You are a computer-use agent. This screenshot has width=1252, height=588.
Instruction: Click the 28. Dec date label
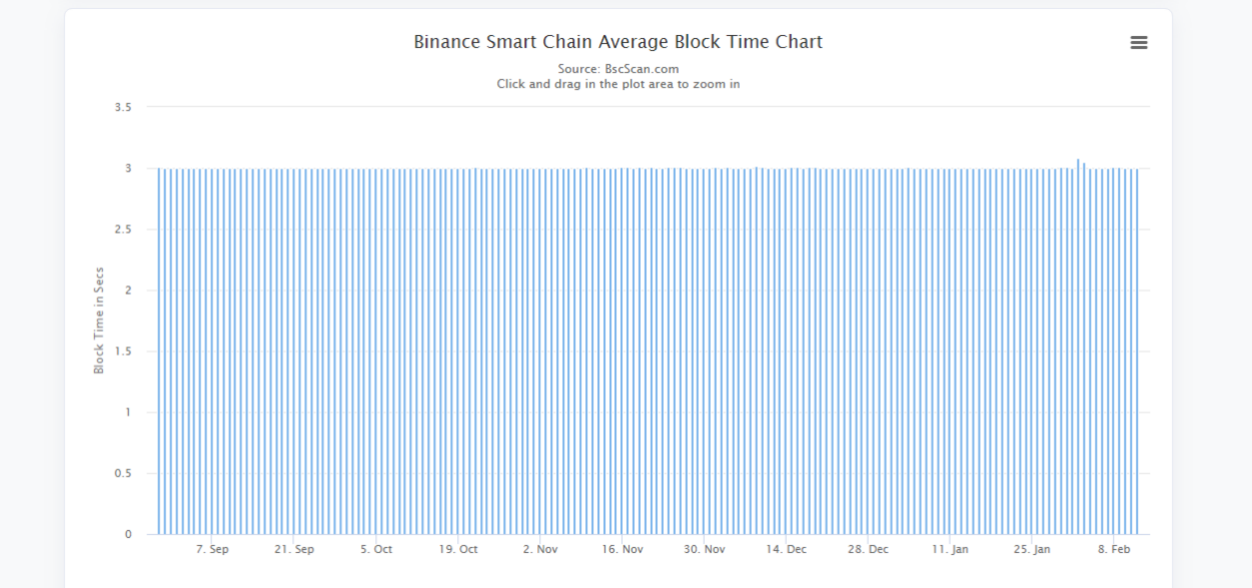[868, 550]
